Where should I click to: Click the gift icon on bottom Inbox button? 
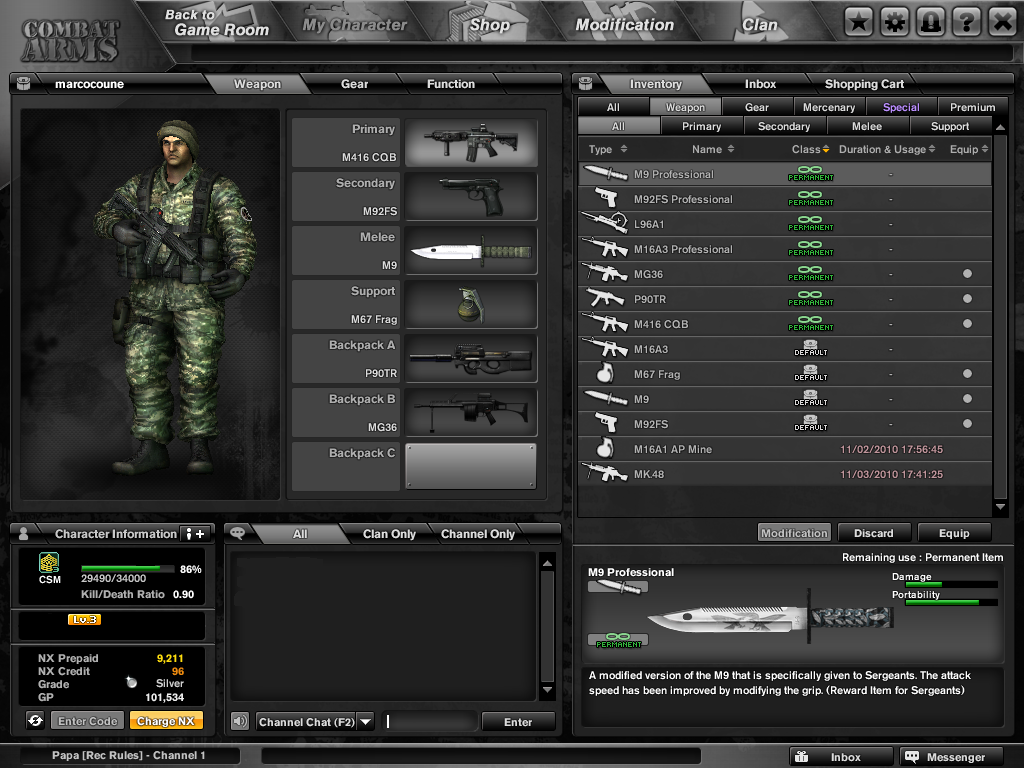click(x=802, y=756)
